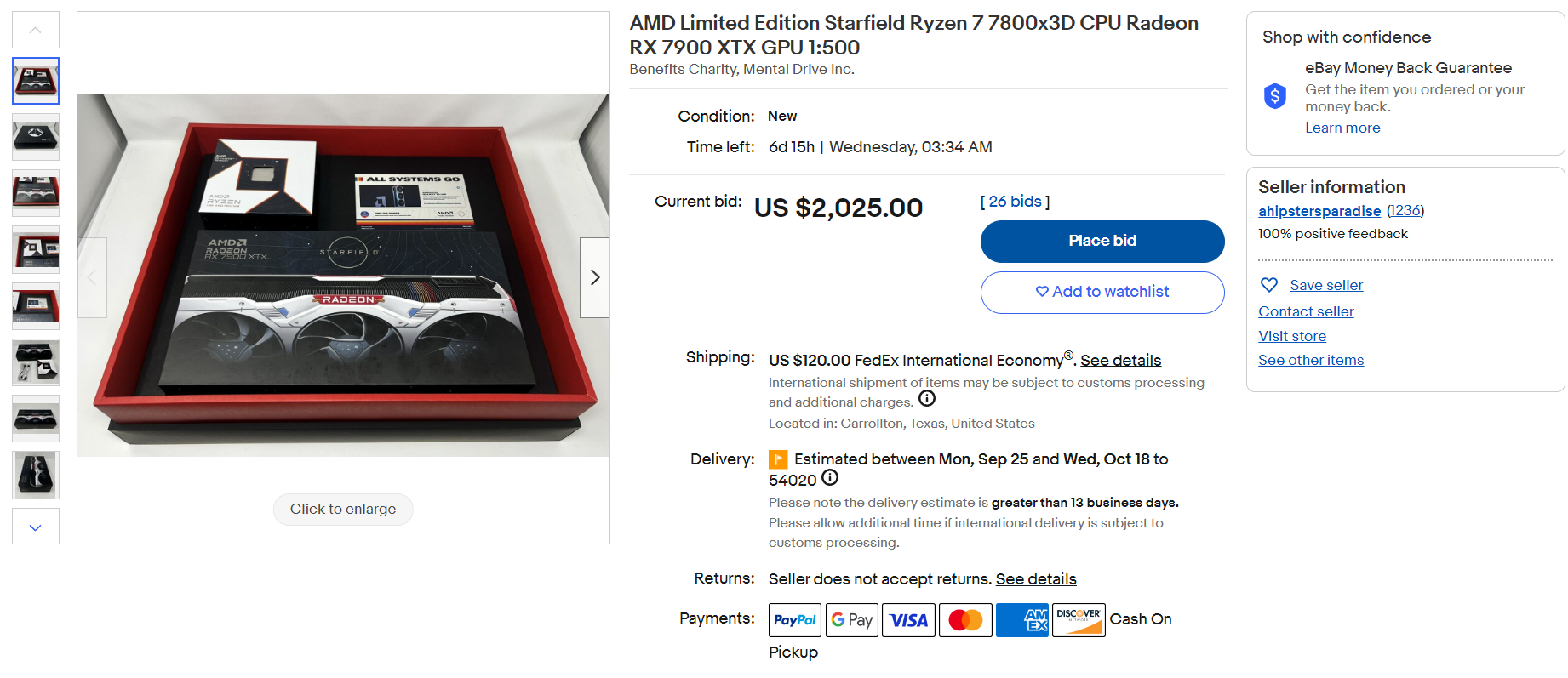The width and height of the screenshot is (1568, 678).
Task: Open seller ahipstersparadise profile
Action: (x=1319, y=211)
